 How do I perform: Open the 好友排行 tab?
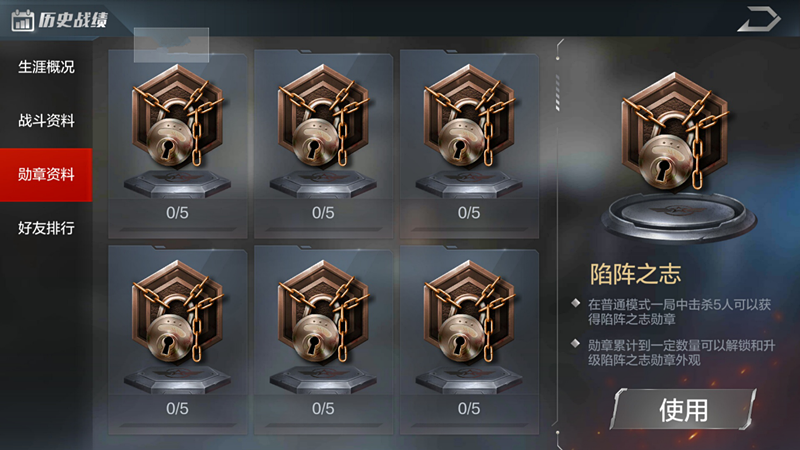tap(46, 228)
